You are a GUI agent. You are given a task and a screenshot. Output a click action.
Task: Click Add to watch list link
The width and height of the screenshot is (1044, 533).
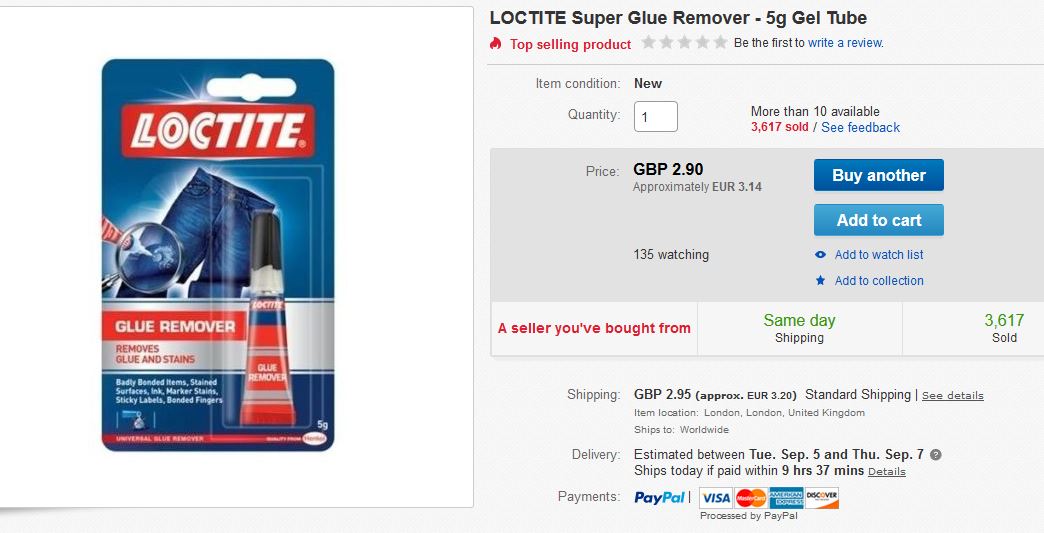coord(879,255)
